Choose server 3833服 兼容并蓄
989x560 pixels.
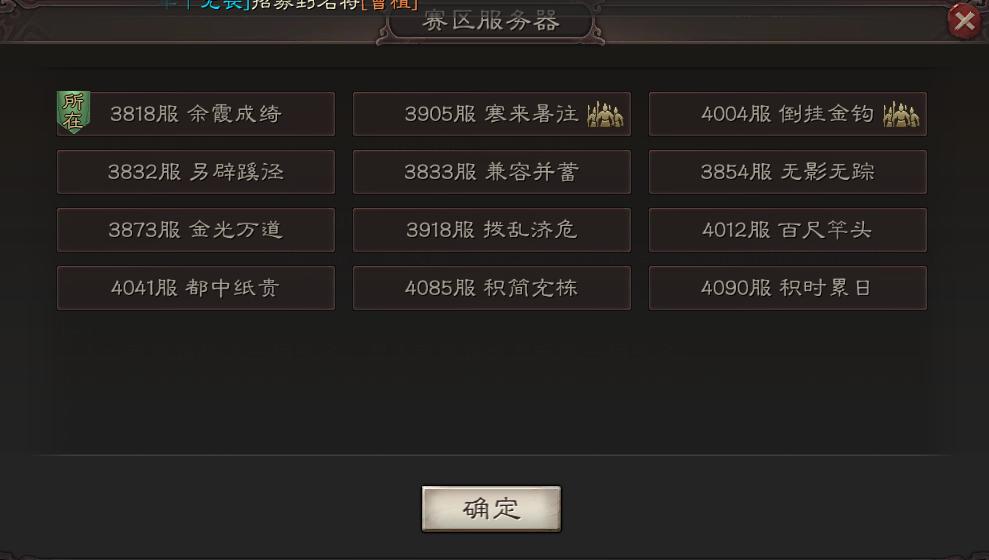coord(491,172)
